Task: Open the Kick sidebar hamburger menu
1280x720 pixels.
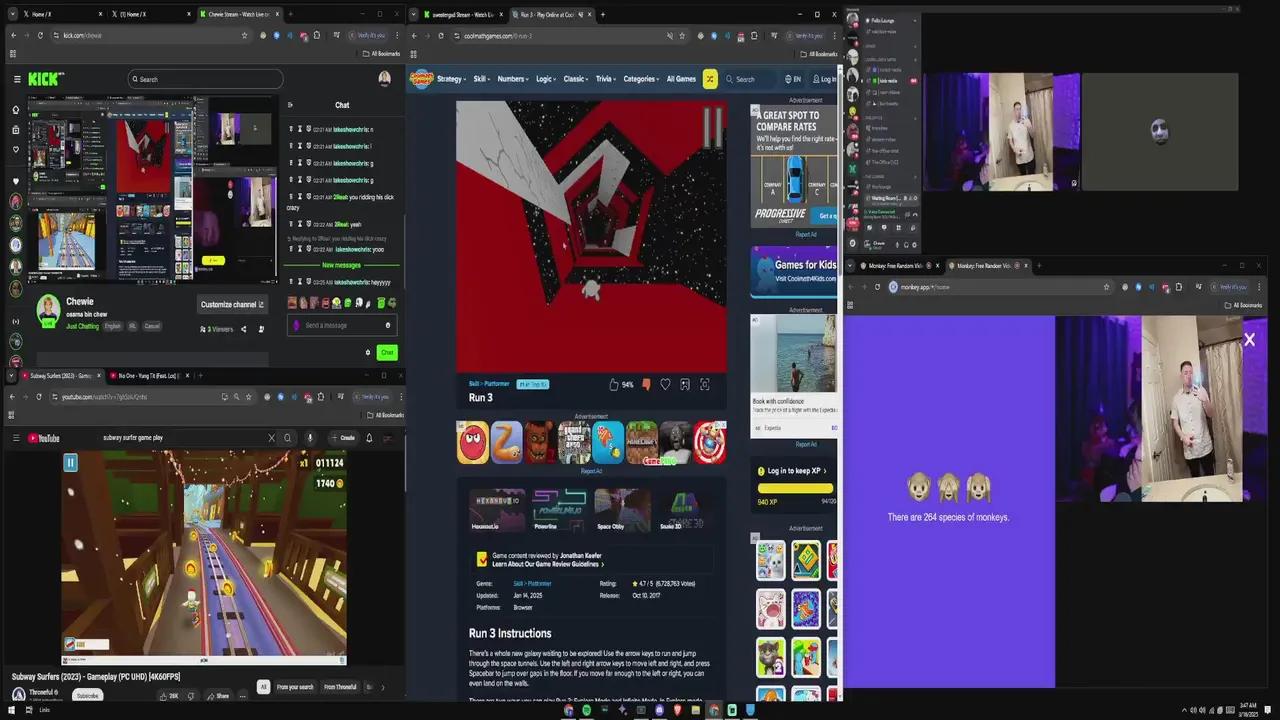Action: (16, 79)
